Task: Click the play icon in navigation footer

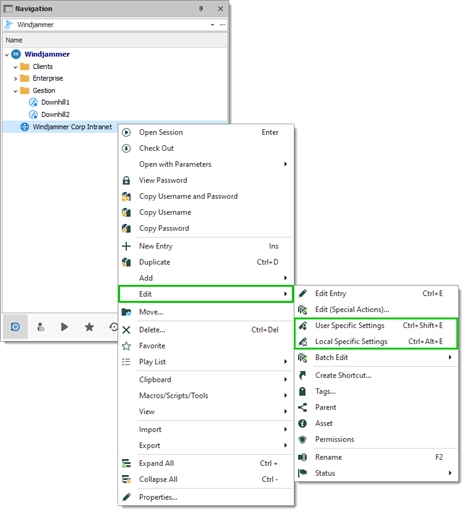Action: pyautogui.click(x=64, y=327)
